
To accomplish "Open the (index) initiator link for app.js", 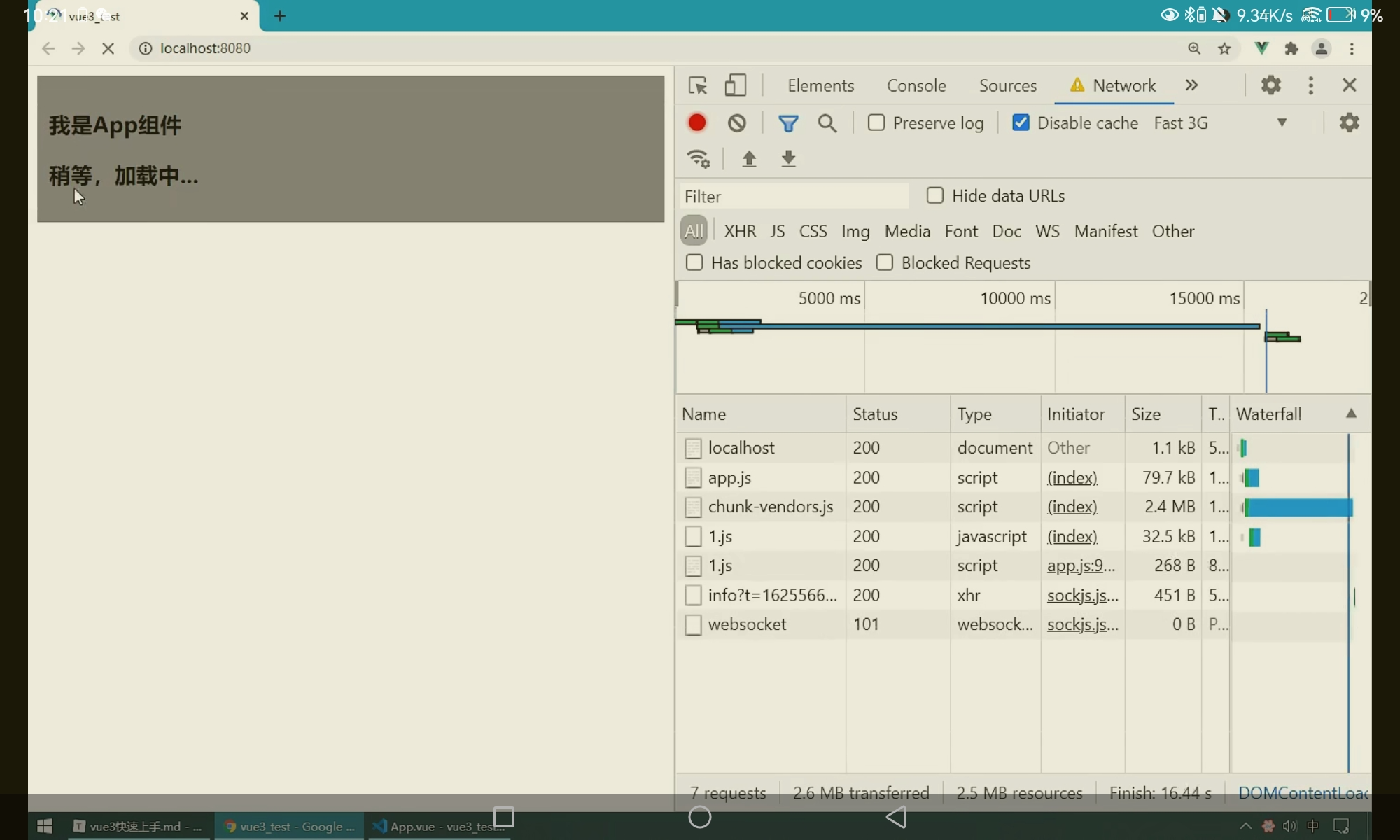I will click(x=1072, y=477).
